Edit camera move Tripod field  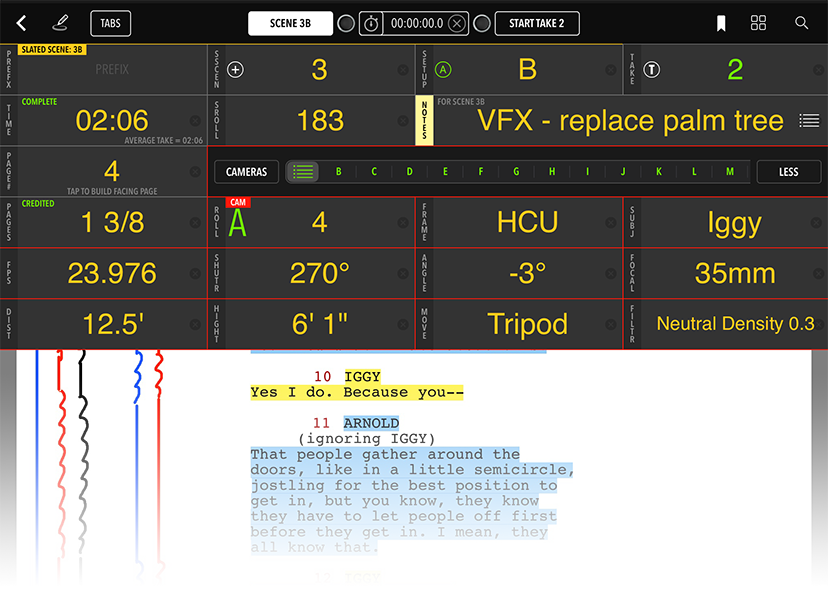528,324
